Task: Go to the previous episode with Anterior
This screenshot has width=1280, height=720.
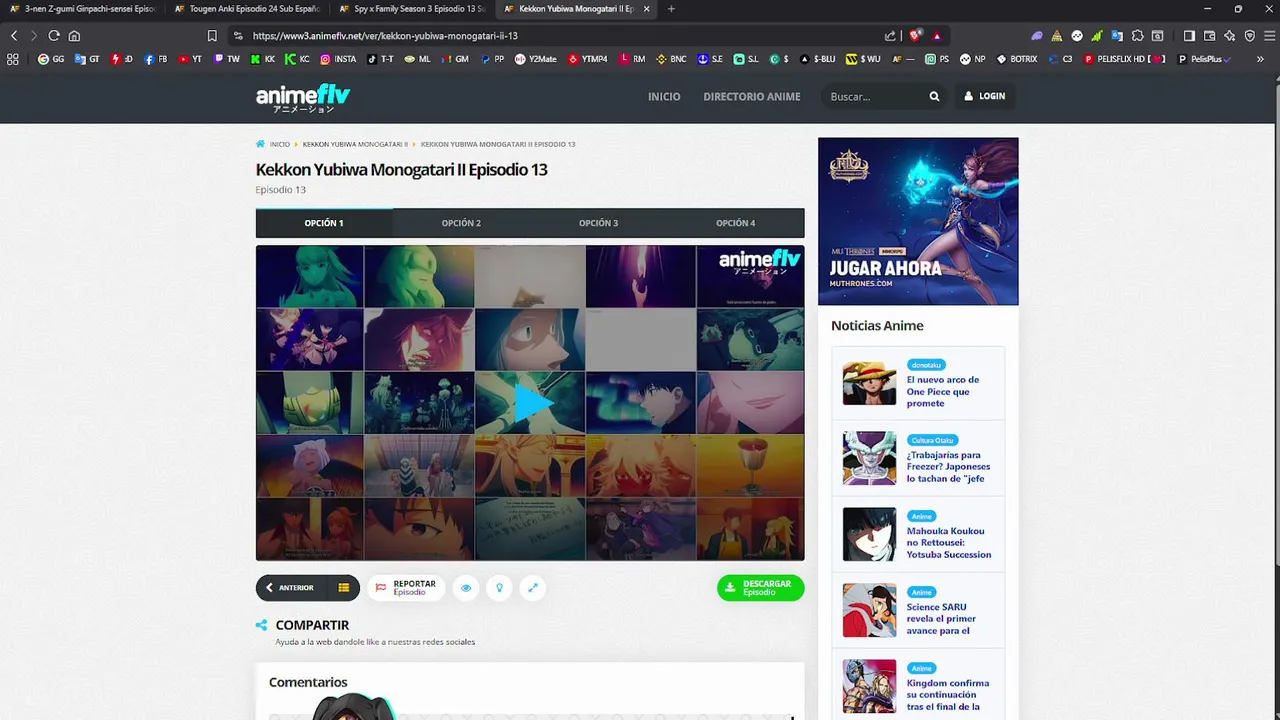Action: (x=290, y=588)
